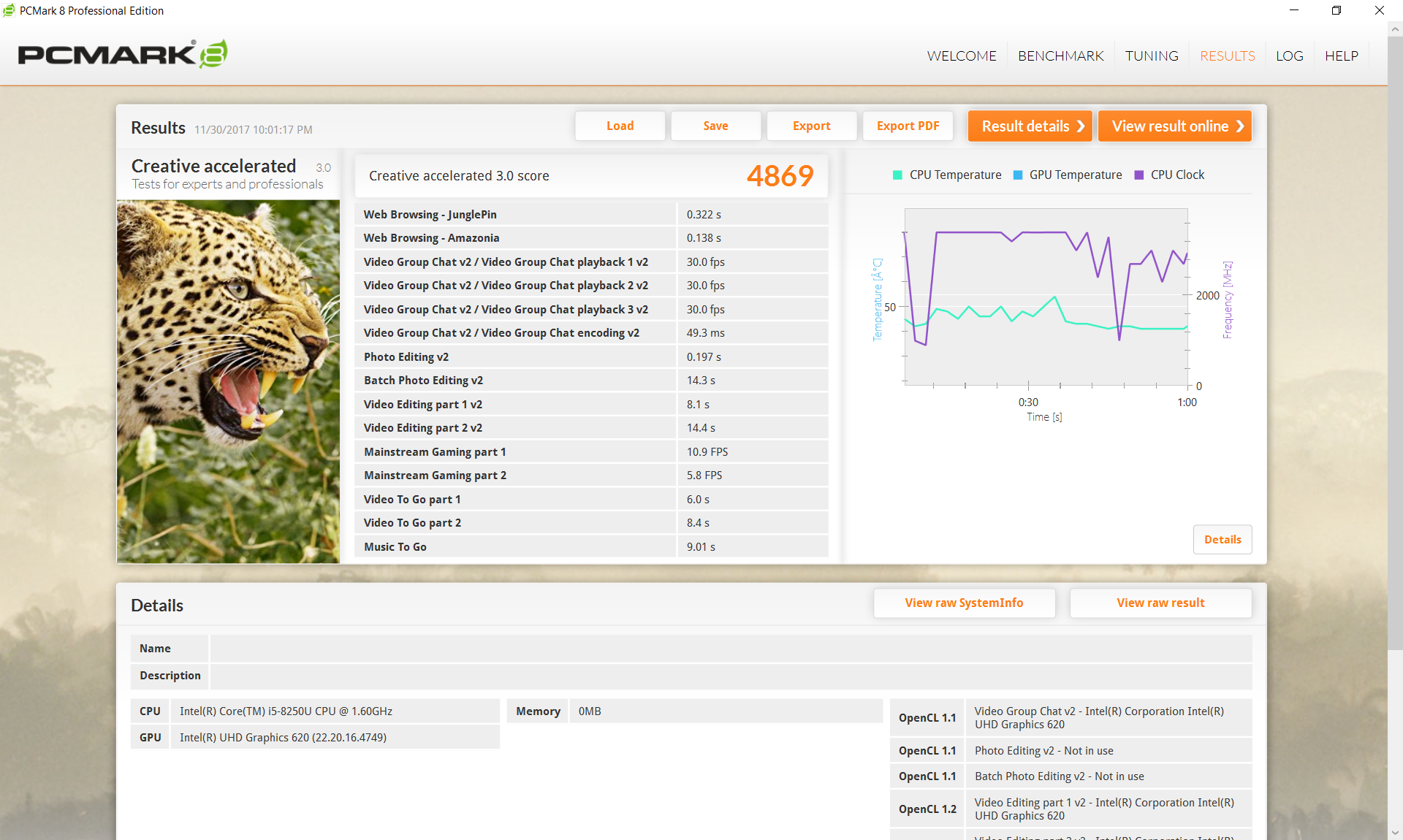The image size is (1403, 840).
Task: Click the CPU Temperature legend swatch
Action: [x=897, y=175]
